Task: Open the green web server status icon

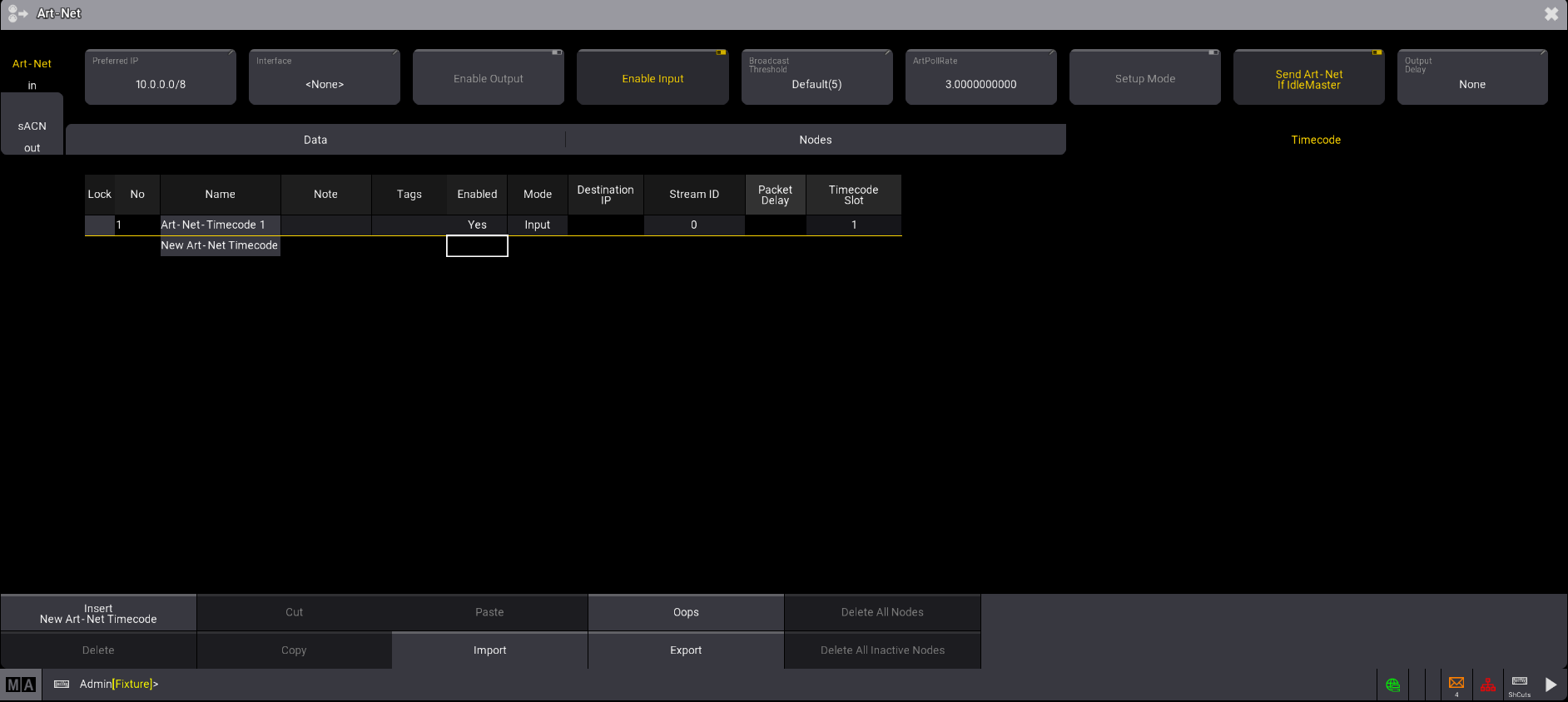Action: 1392,685
